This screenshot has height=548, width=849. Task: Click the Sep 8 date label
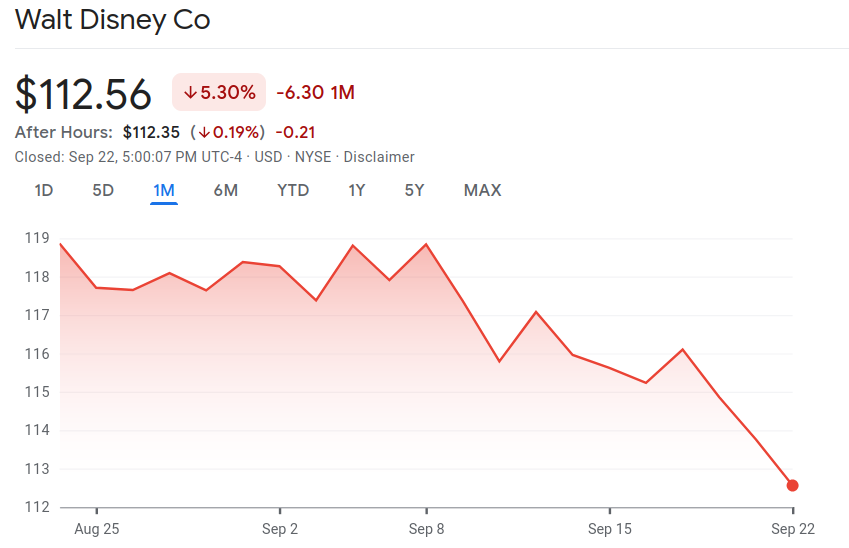coord(427,530)
